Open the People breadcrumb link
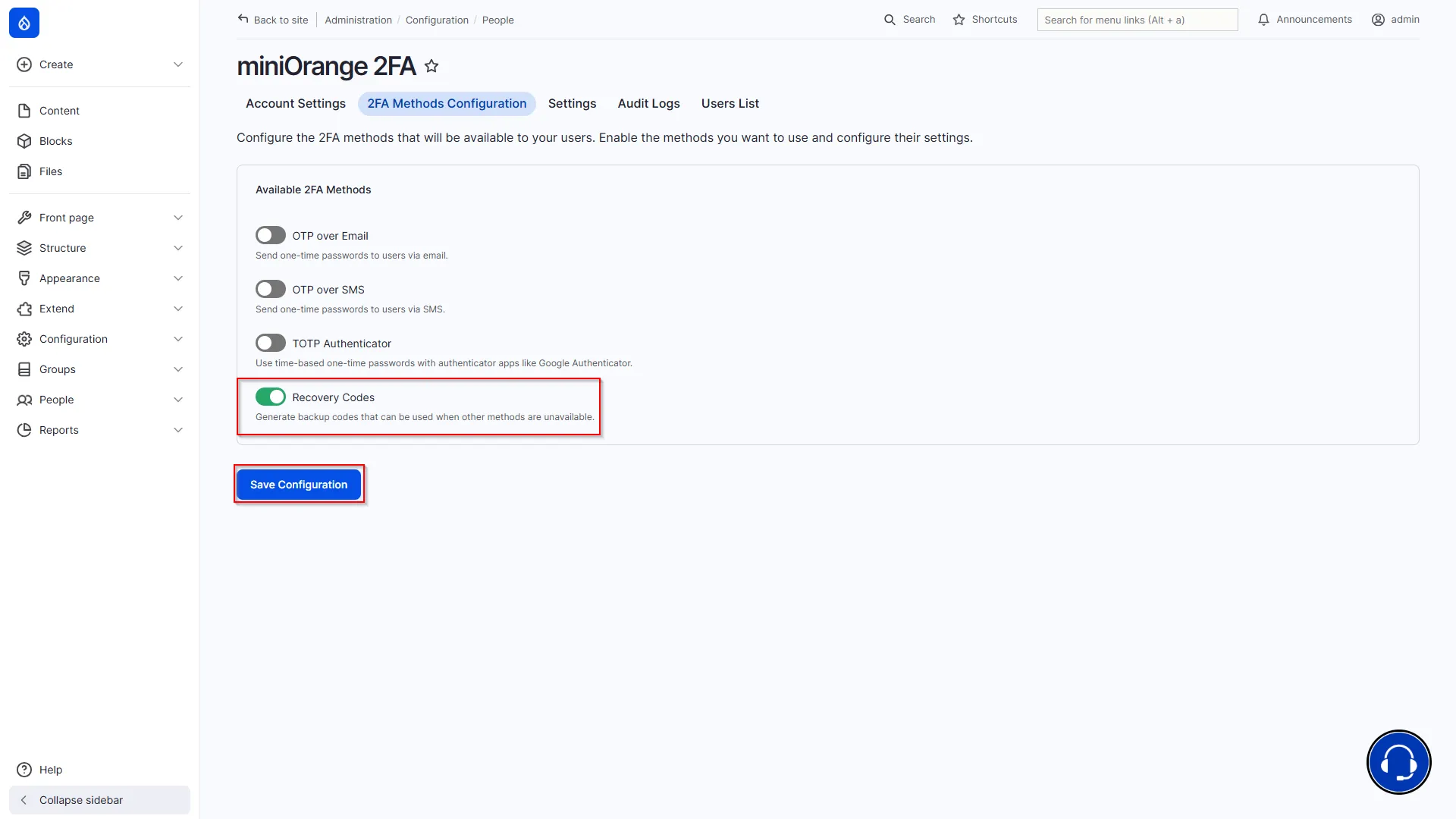This screenshot has height=819, width=1456. click(x=498, y=20)
